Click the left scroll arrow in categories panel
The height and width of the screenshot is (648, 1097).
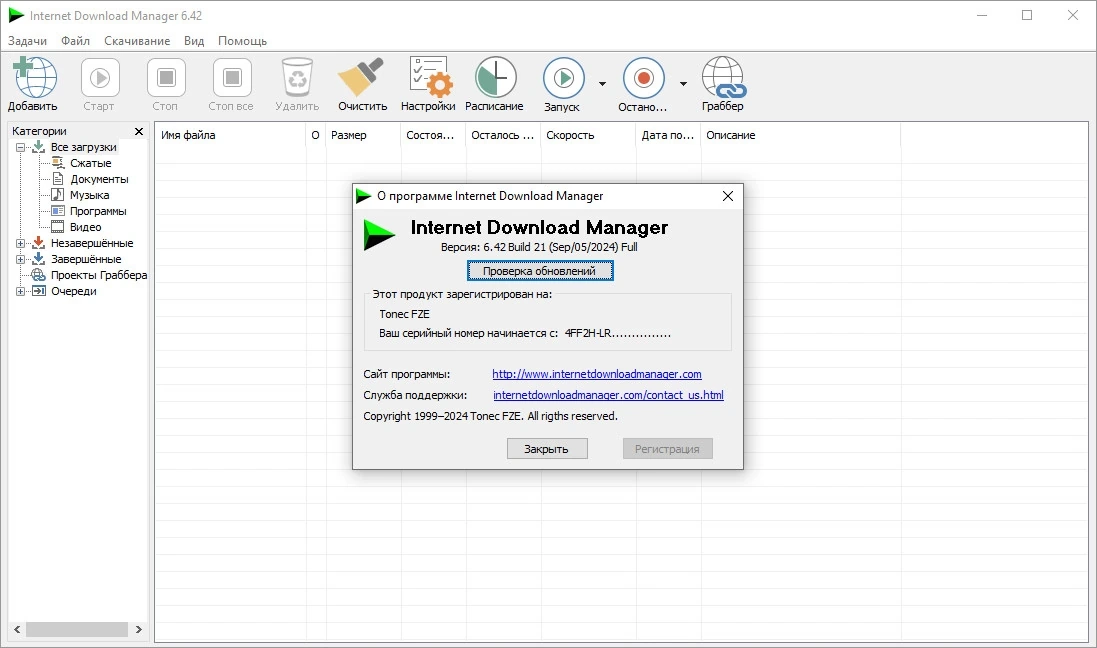click(x=17, y=629)
